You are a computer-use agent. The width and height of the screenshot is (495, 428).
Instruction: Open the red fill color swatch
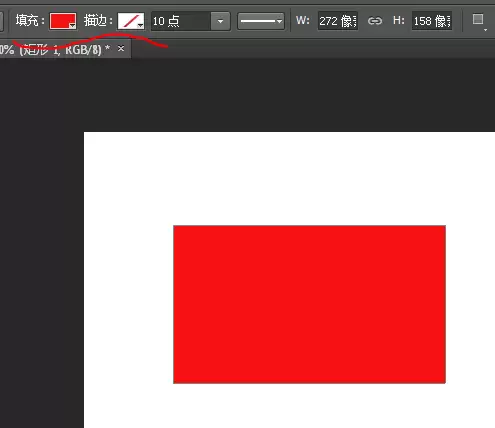(x=63, y=21)
